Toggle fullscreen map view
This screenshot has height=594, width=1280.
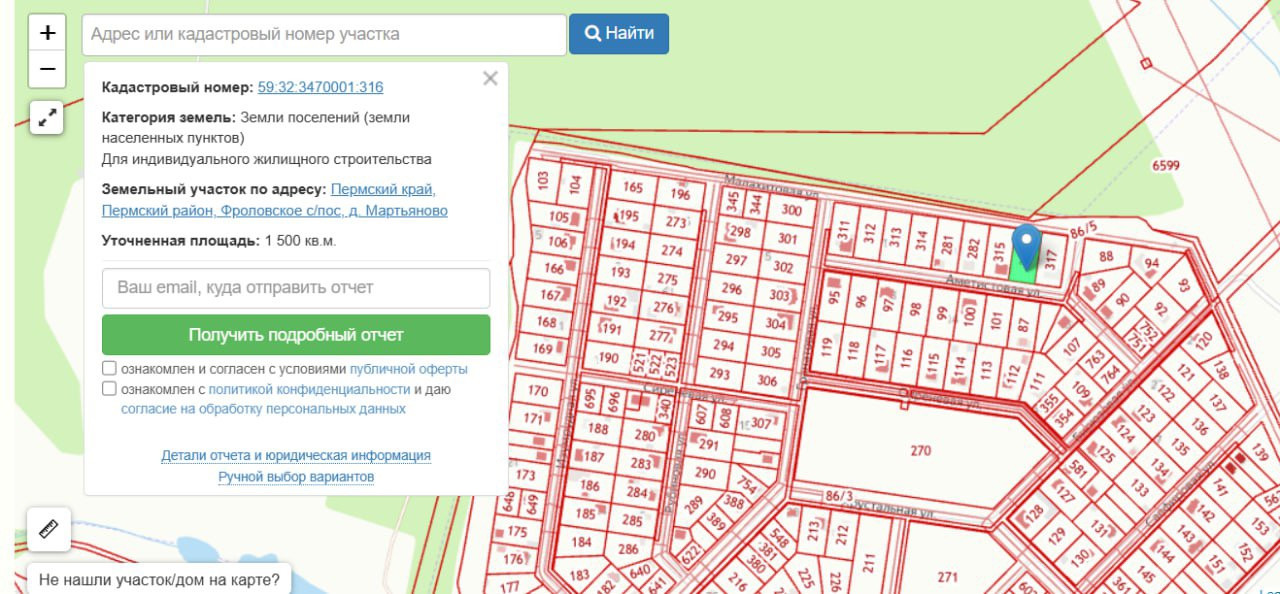[x=47, y=118]
